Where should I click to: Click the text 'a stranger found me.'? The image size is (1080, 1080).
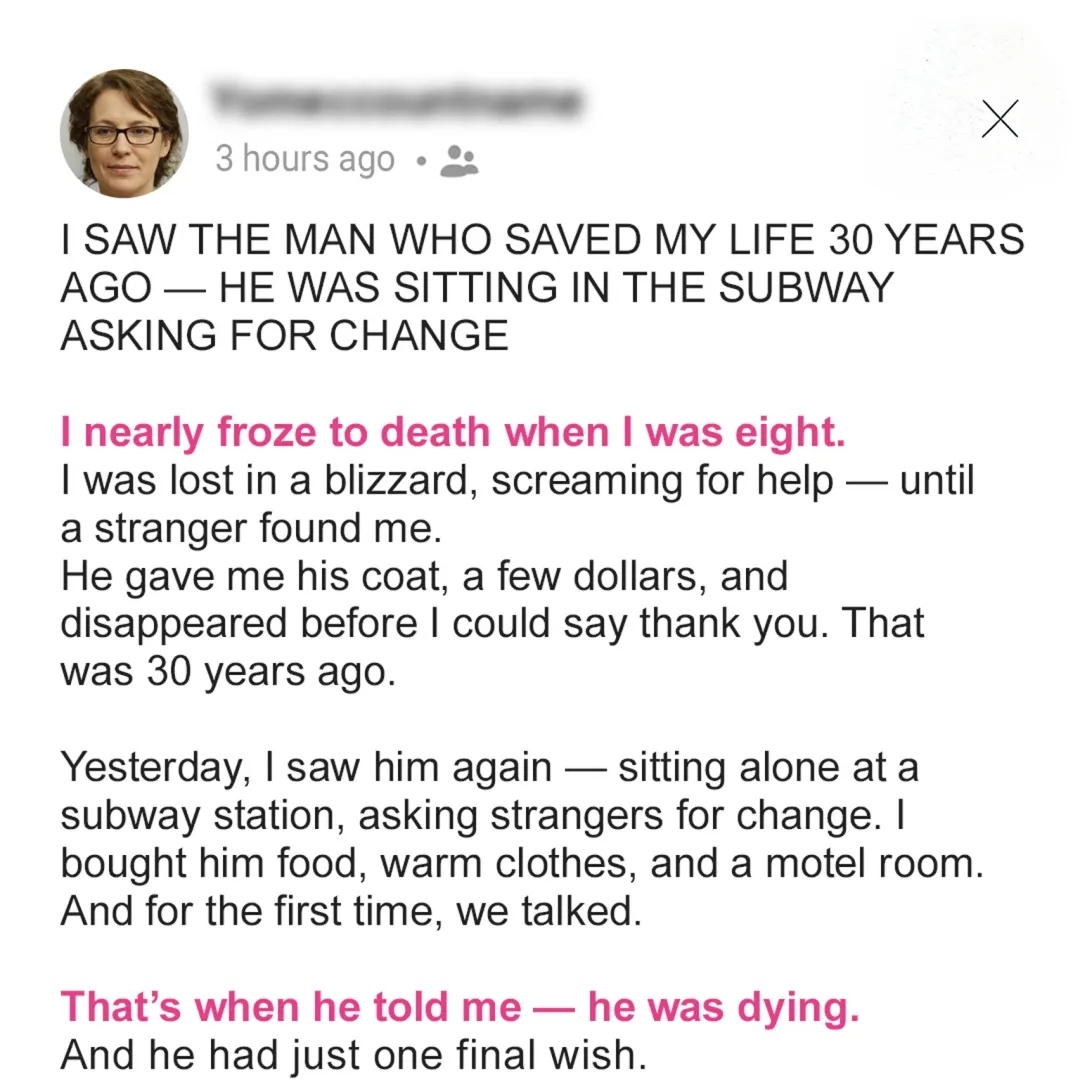(x=250, y=528)
